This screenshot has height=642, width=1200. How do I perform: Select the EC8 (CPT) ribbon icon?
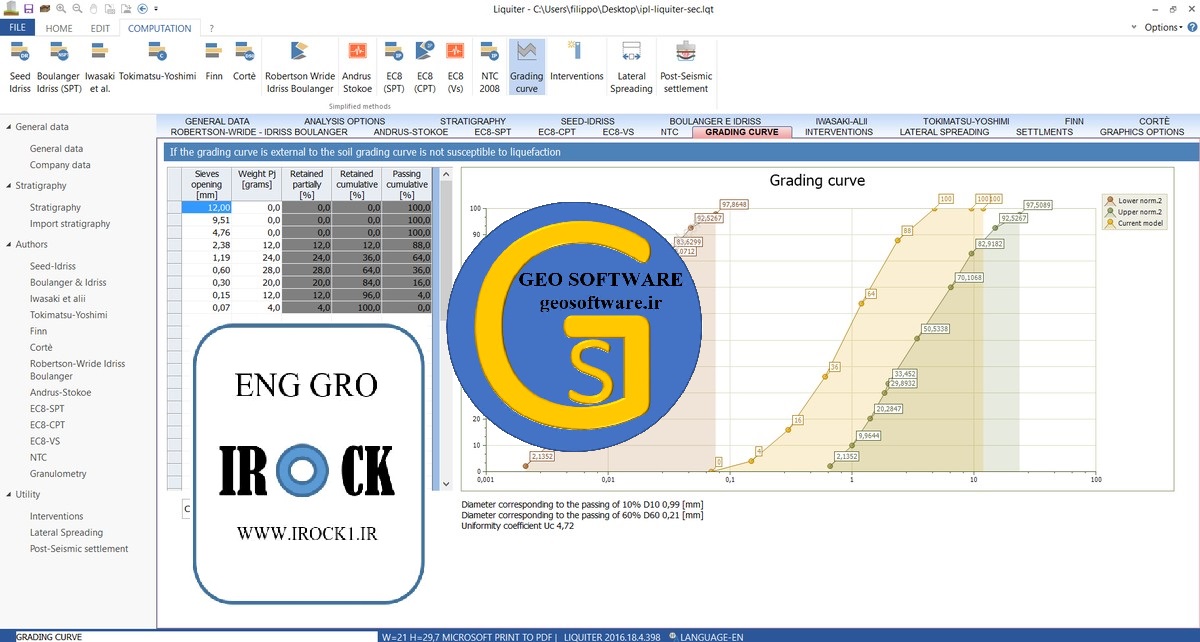coord(425,52)
